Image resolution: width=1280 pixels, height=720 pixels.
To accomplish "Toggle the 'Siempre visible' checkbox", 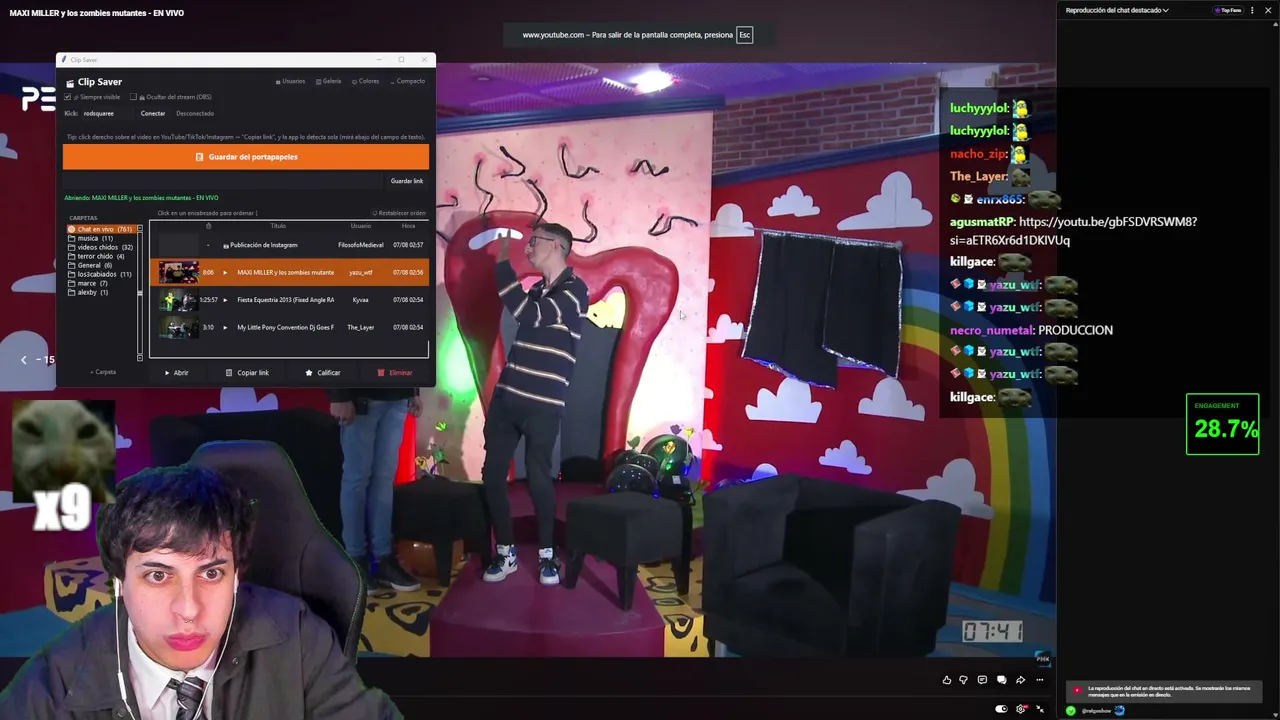I will pyautogui.click(x=68, y=97).
